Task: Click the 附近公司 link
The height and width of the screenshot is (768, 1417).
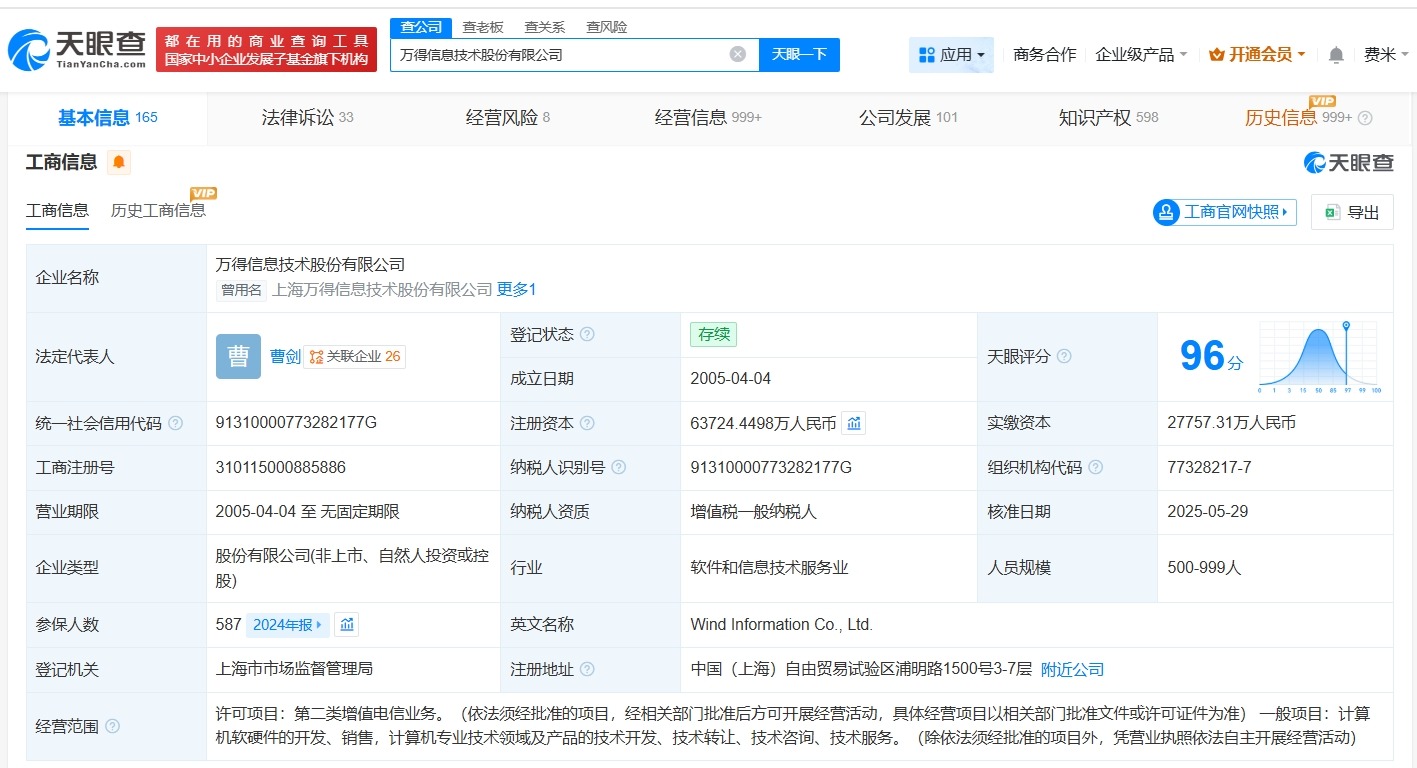Action: pyautogui.click(x=1072, y=669)
